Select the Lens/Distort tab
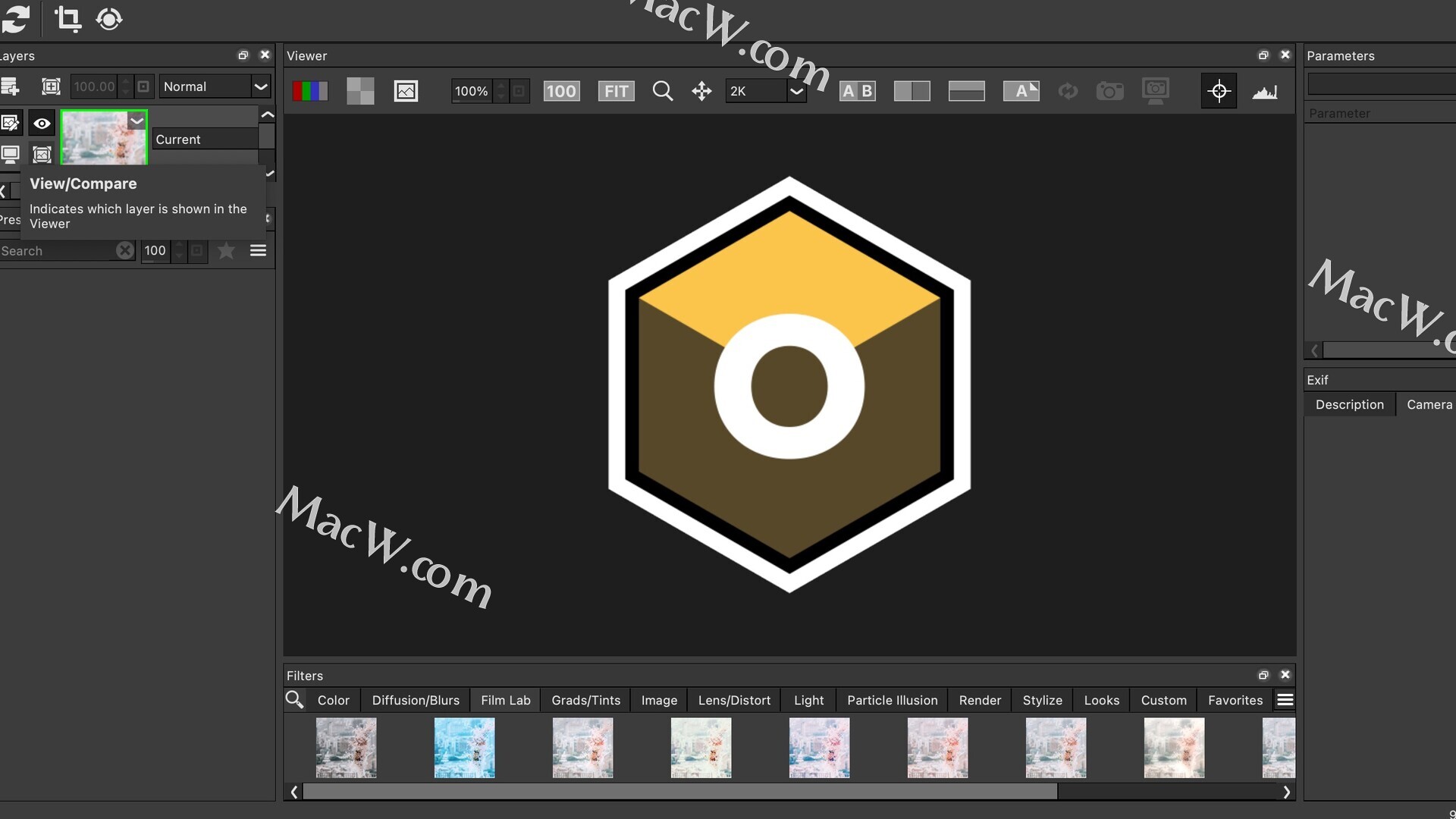Viewport: 1456px width, 819px height. point(734,700)
